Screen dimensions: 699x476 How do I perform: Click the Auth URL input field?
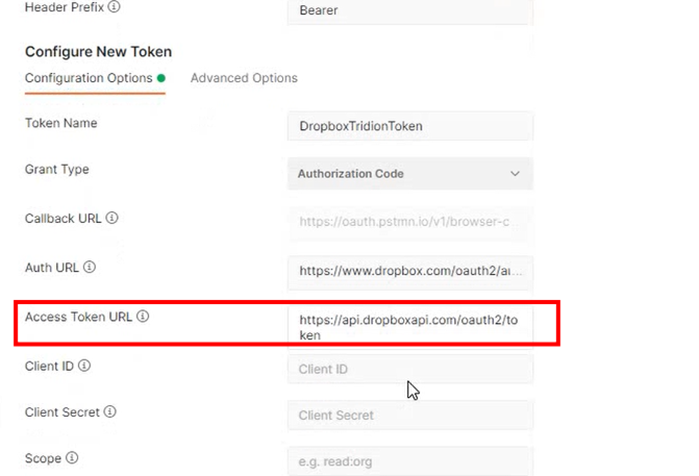[410, 271]
